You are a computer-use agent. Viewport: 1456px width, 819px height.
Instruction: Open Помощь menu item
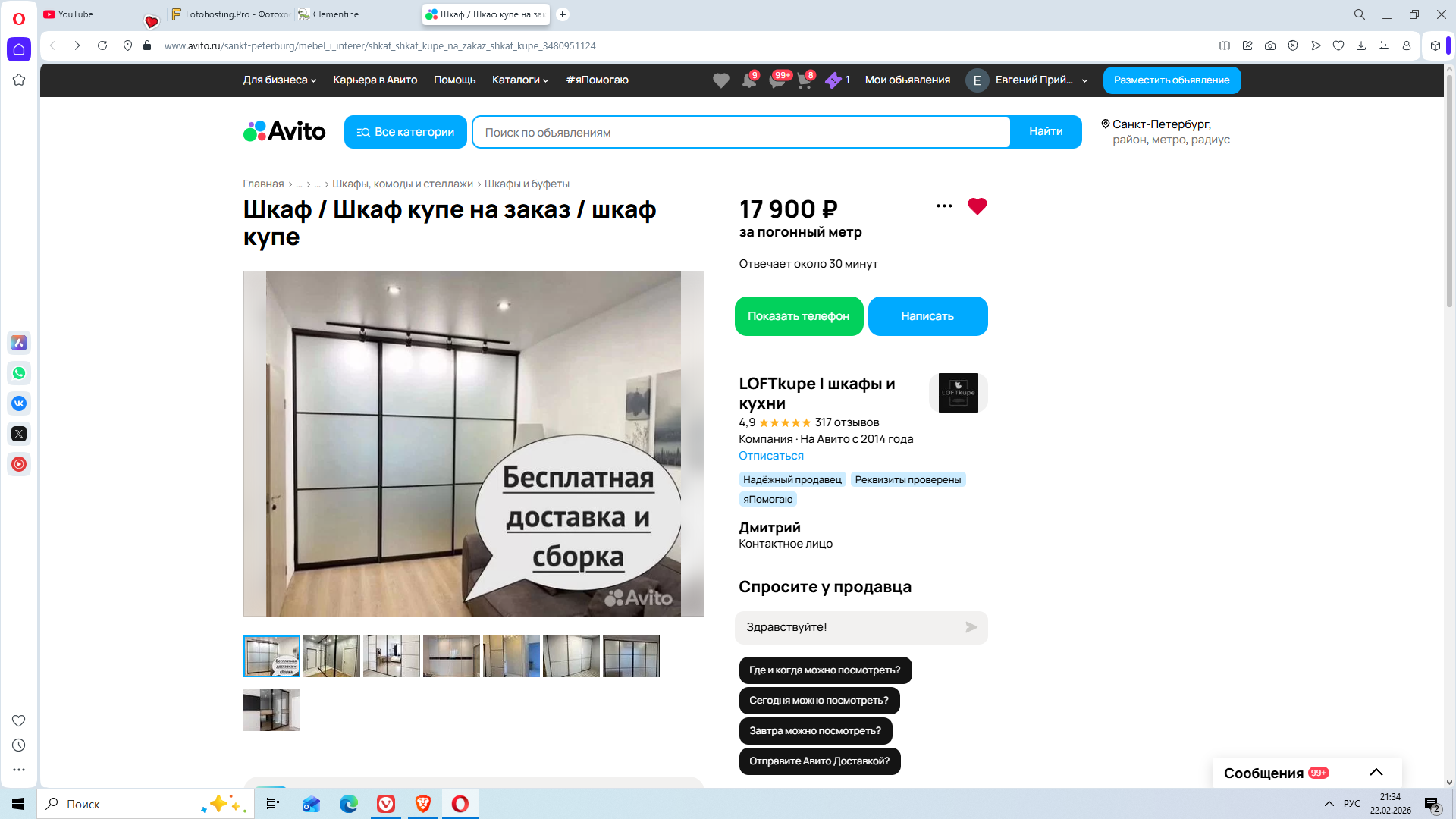pos(454,80)
